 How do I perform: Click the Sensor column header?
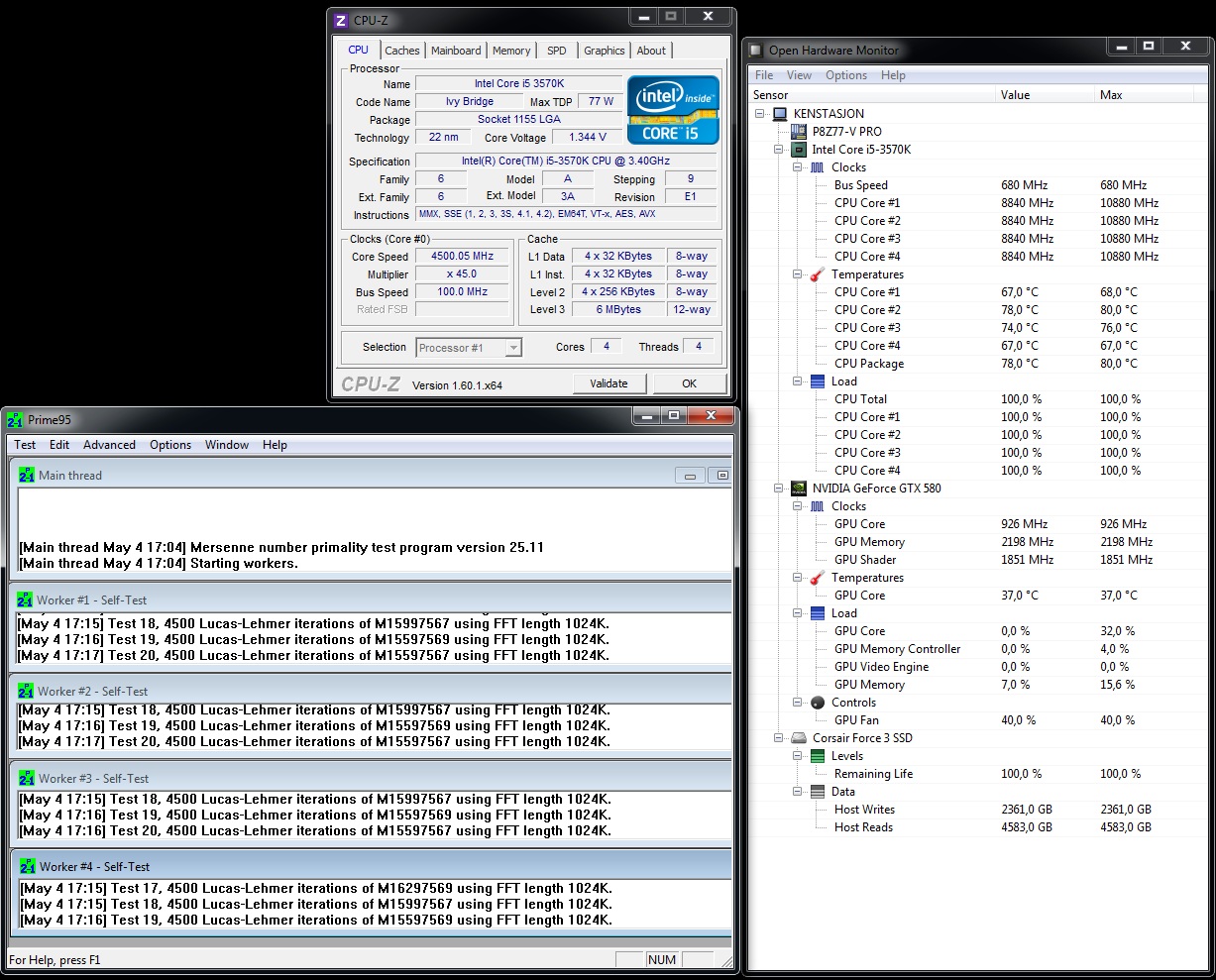tap(872, 95)
